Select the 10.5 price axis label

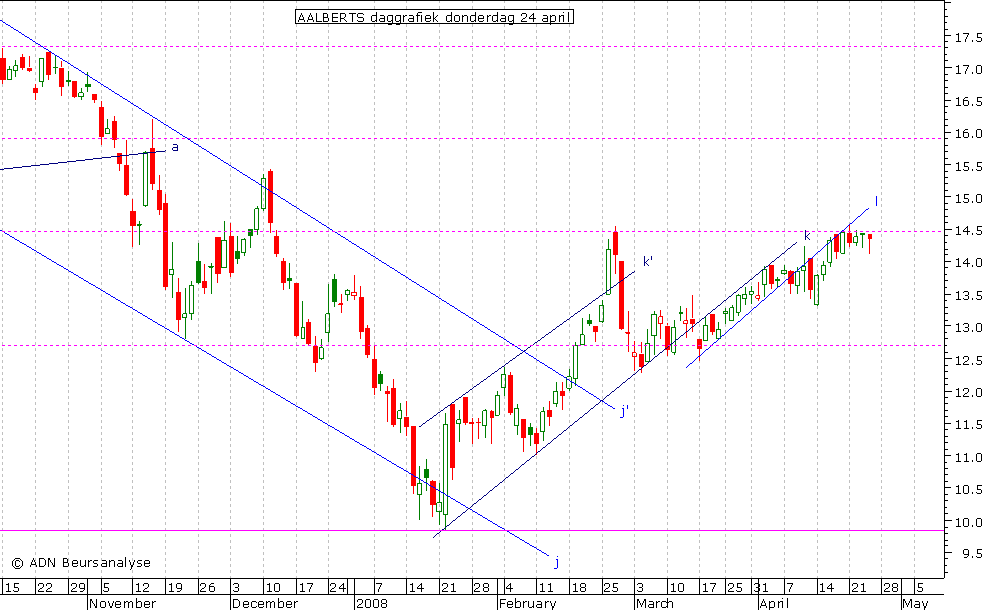click(x=968, y=489)
